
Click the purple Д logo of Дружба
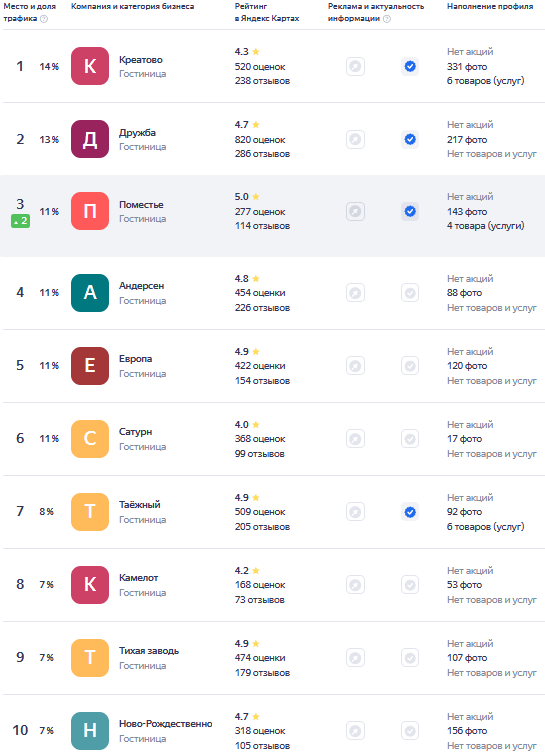coord(90,139)
